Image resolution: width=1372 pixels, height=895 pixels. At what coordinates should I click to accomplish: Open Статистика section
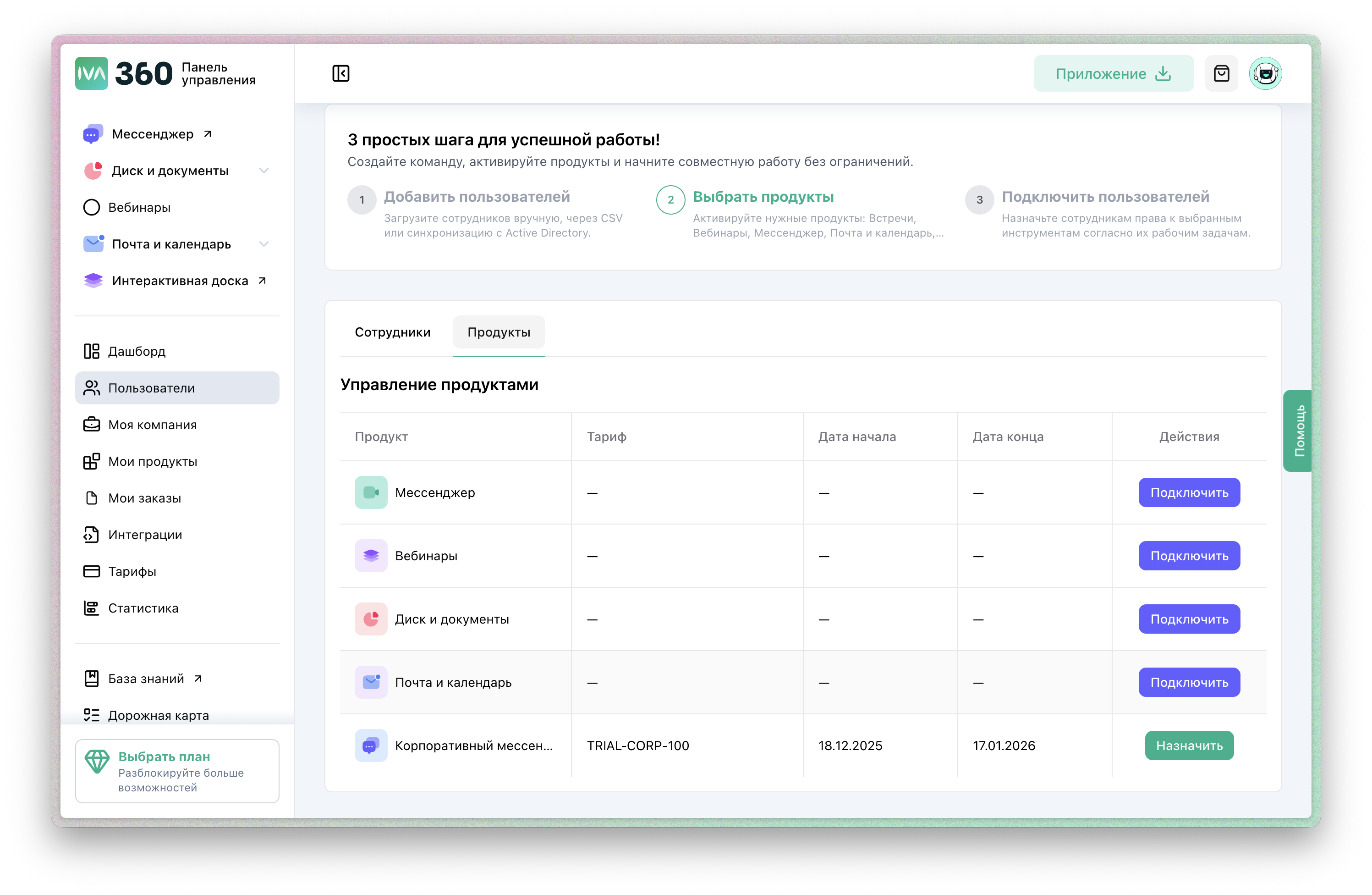143,608
